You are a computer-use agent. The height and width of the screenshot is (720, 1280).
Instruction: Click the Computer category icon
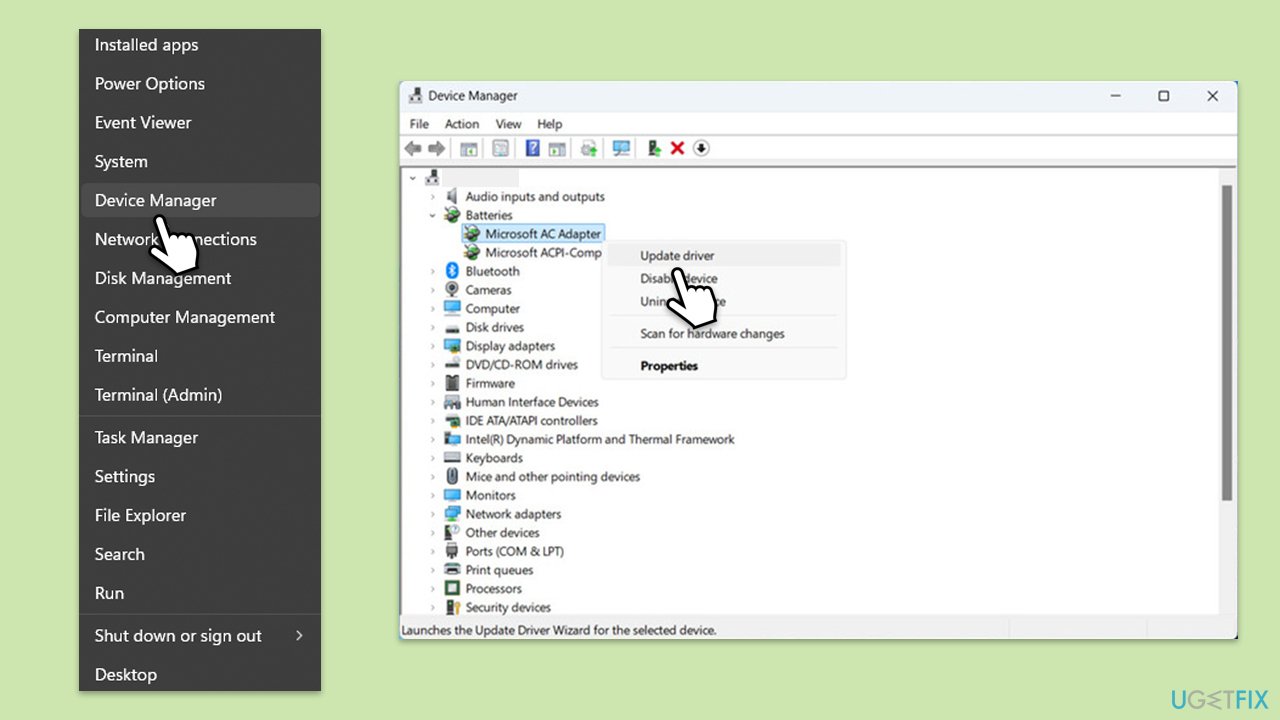click(452, 309)
